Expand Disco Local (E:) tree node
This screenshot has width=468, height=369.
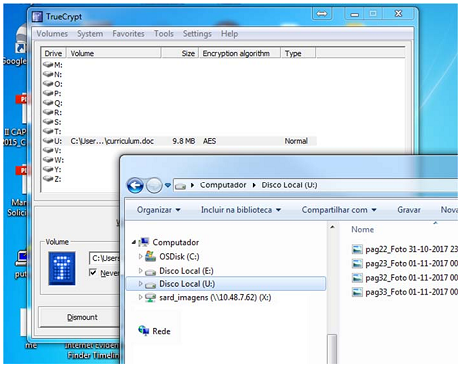coord(140,271)
